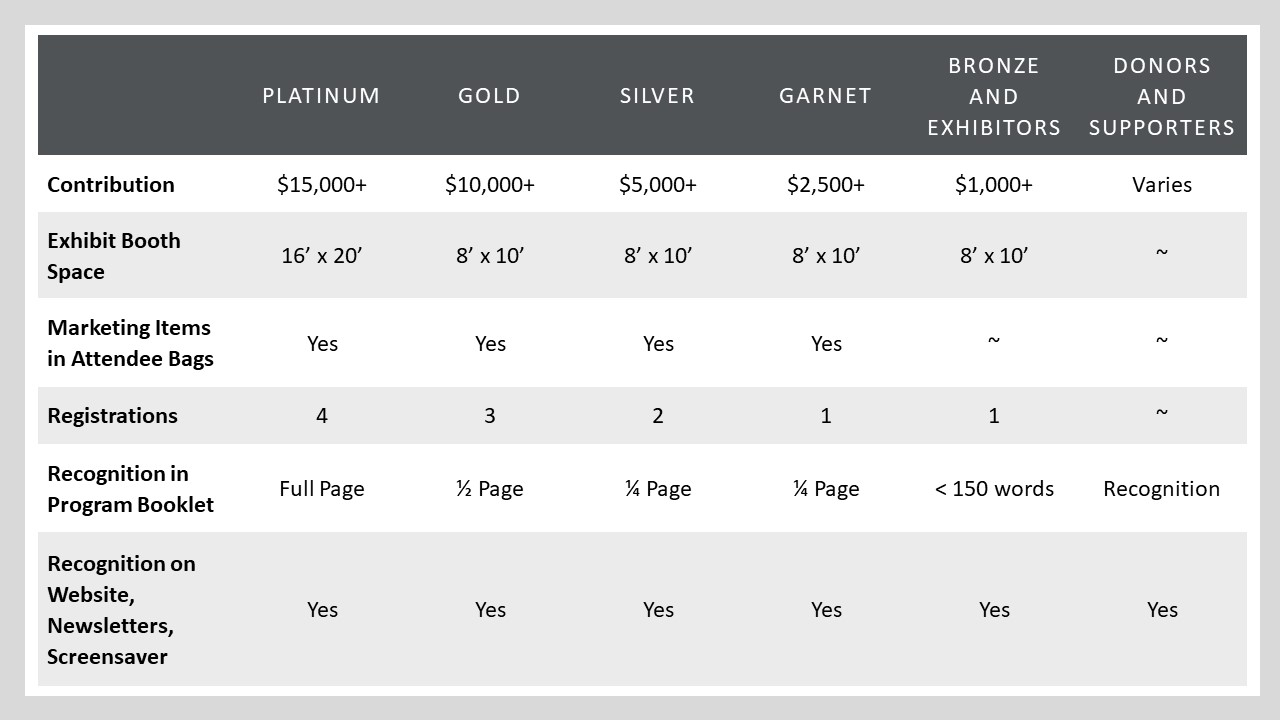The image size is (1280, 720).
Task: Select the GOLD column header
Action: pos(490,96)
